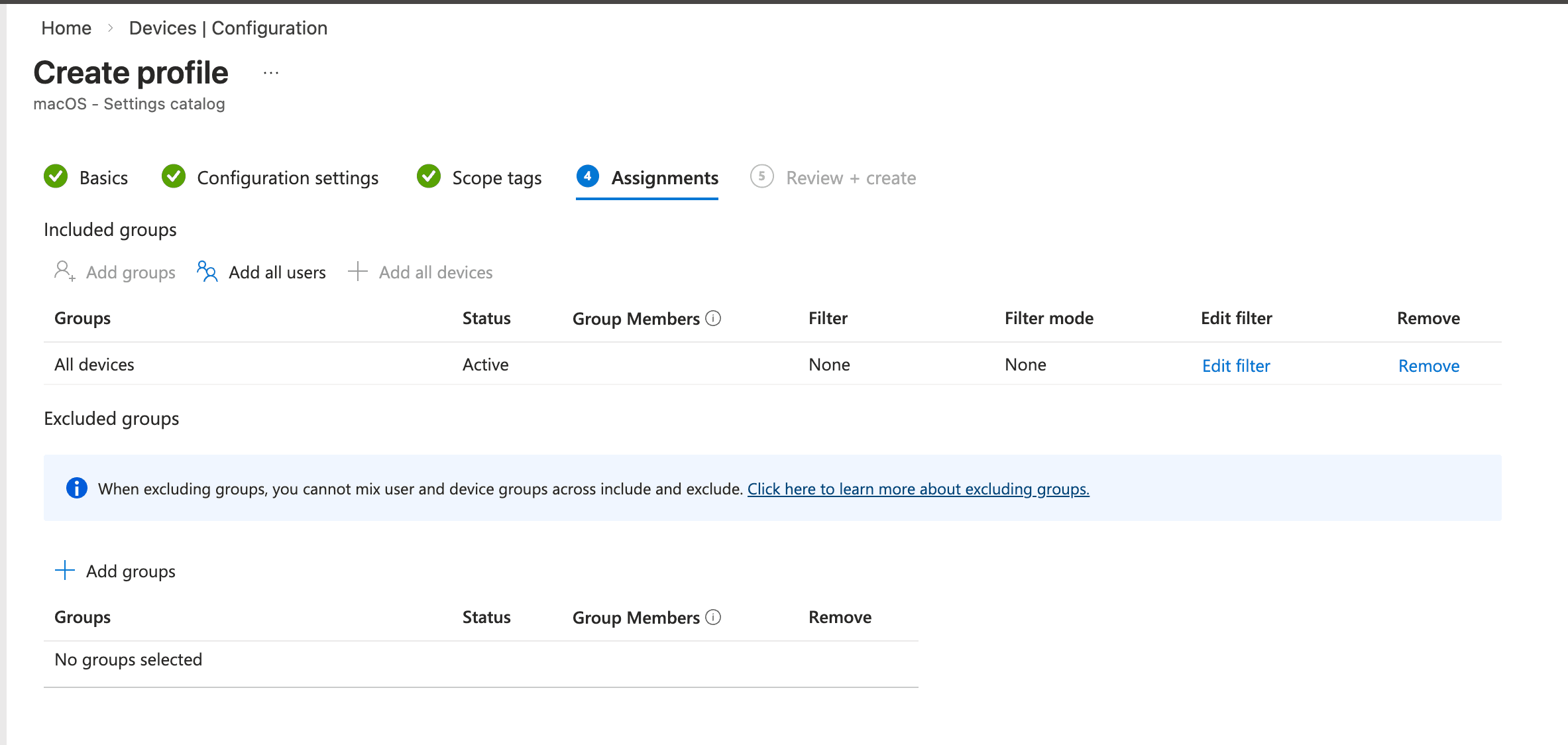Click the info icon next to Group Members header
The height and width of the screenshot is (745, 1568).
pyautogui.click(x=713, y=318)
